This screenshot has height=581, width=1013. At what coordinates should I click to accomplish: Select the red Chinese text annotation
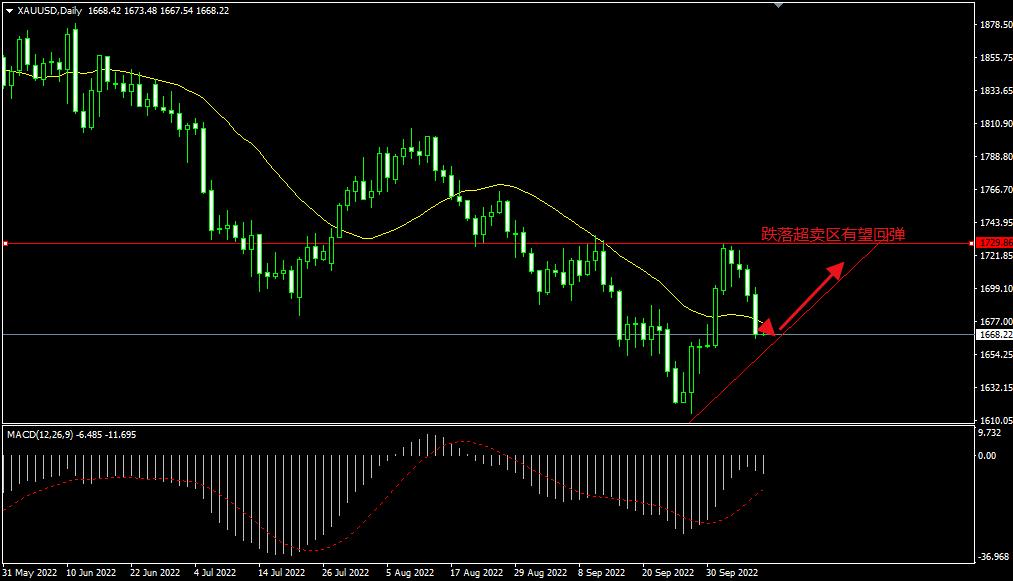pos(833,234)
